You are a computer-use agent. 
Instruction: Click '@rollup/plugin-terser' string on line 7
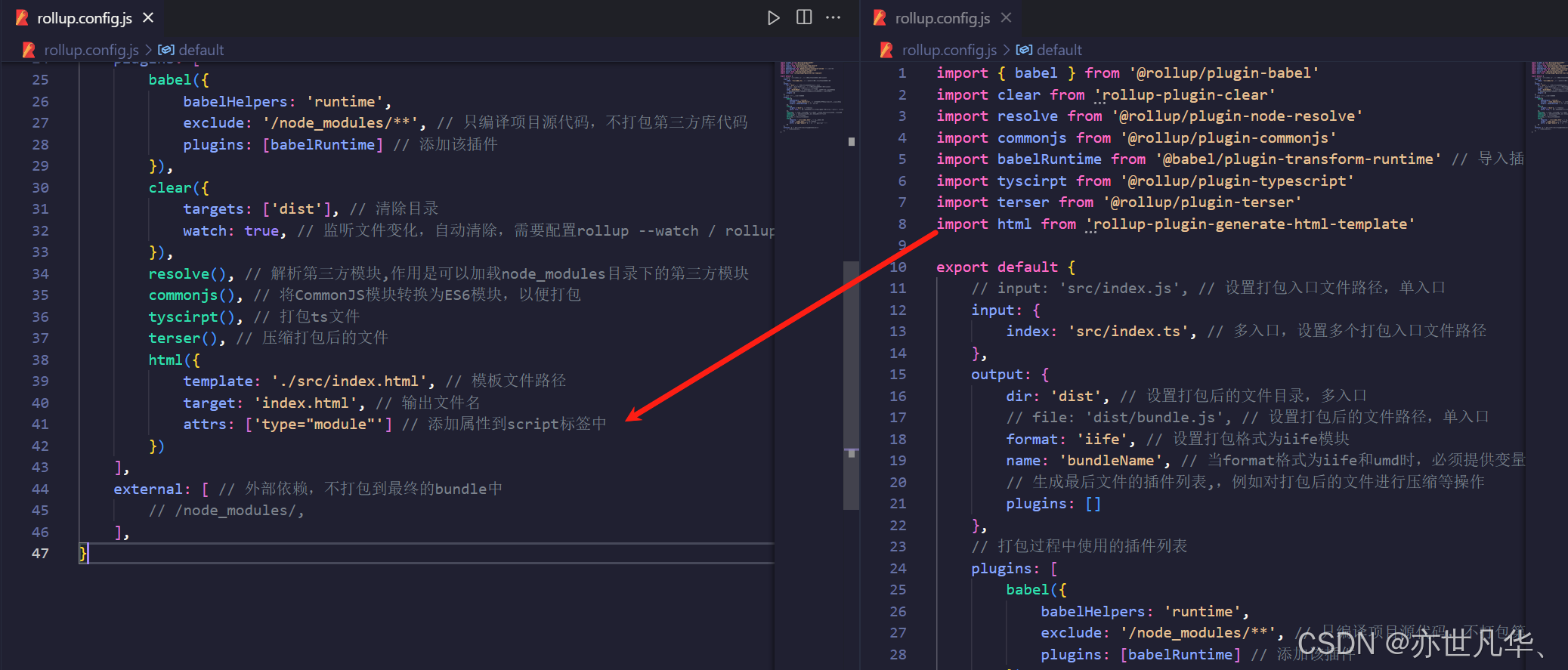1202,202
